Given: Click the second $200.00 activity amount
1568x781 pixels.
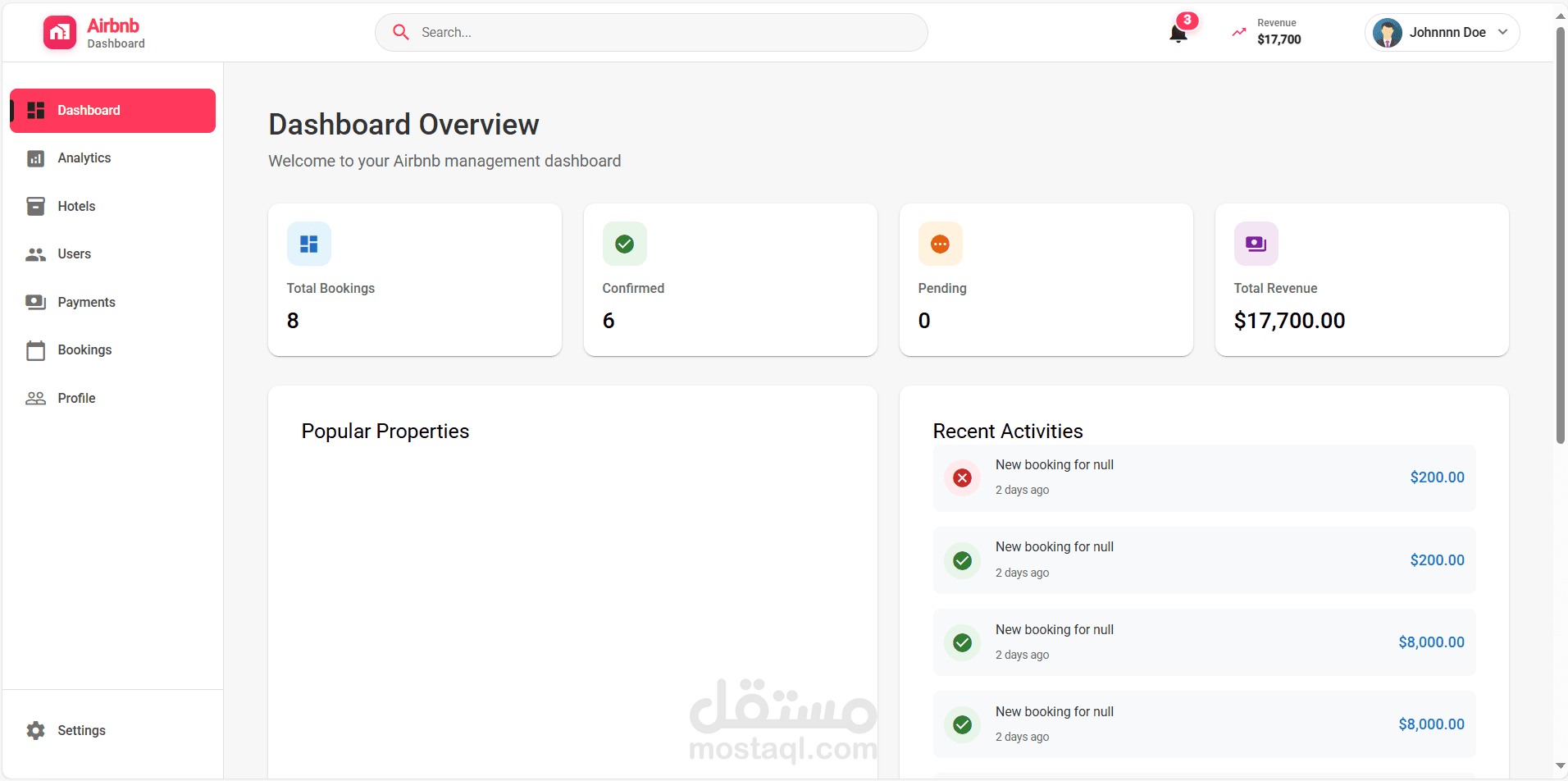Looking at the screenshot, I should pyautogui.click(x=1437, y=560).
